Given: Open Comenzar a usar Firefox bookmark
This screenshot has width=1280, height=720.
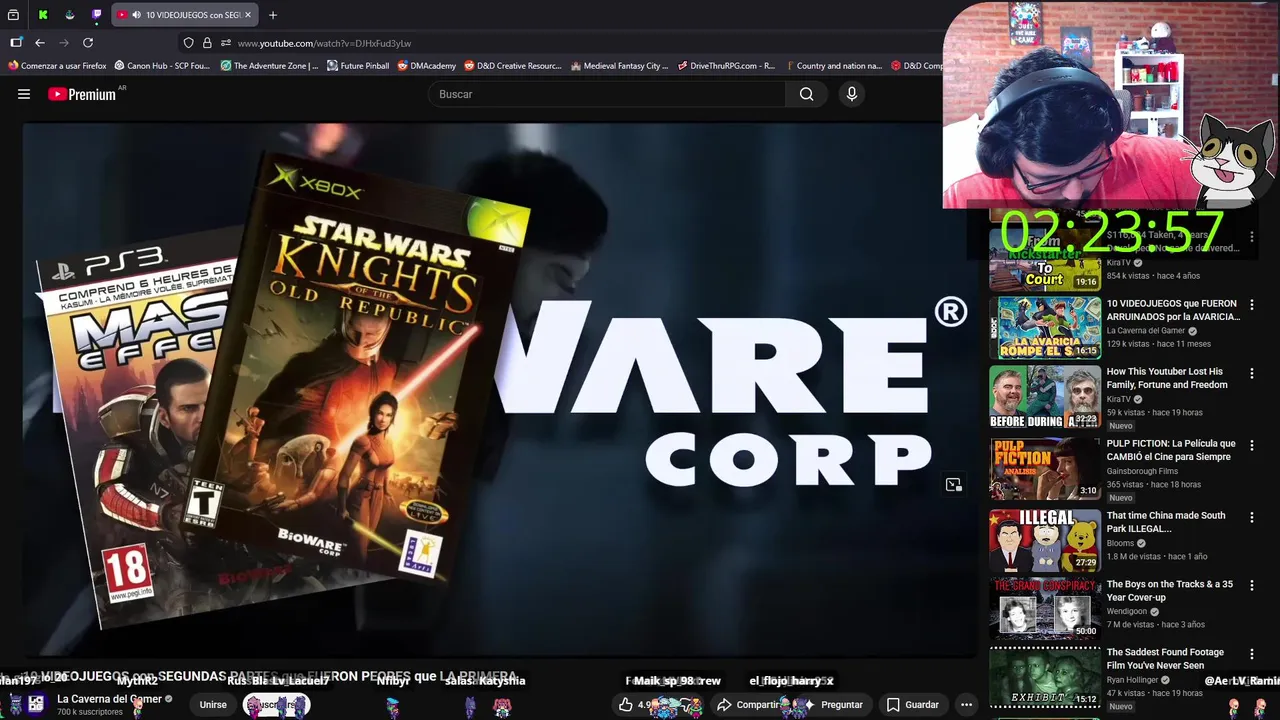Looking at the screenshot, I should tap(57, 66).
